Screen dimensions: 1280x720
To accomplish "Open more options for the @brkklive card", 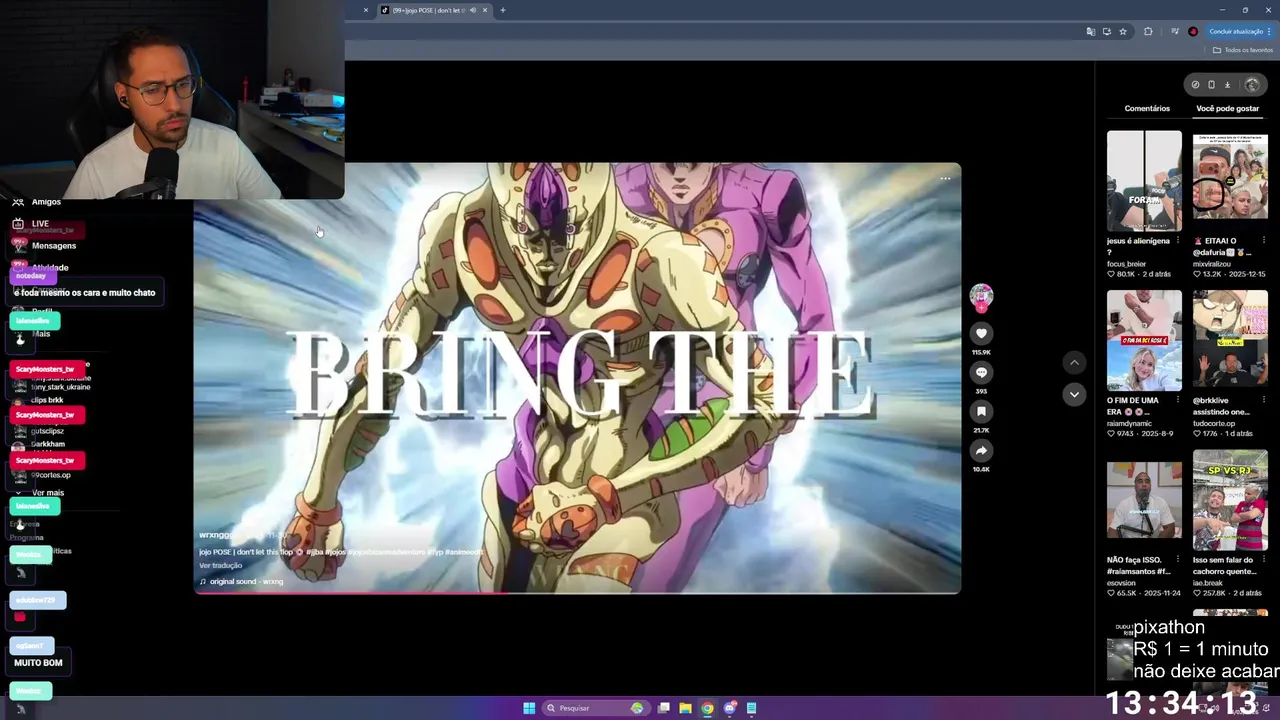I will pos(1263,400).
